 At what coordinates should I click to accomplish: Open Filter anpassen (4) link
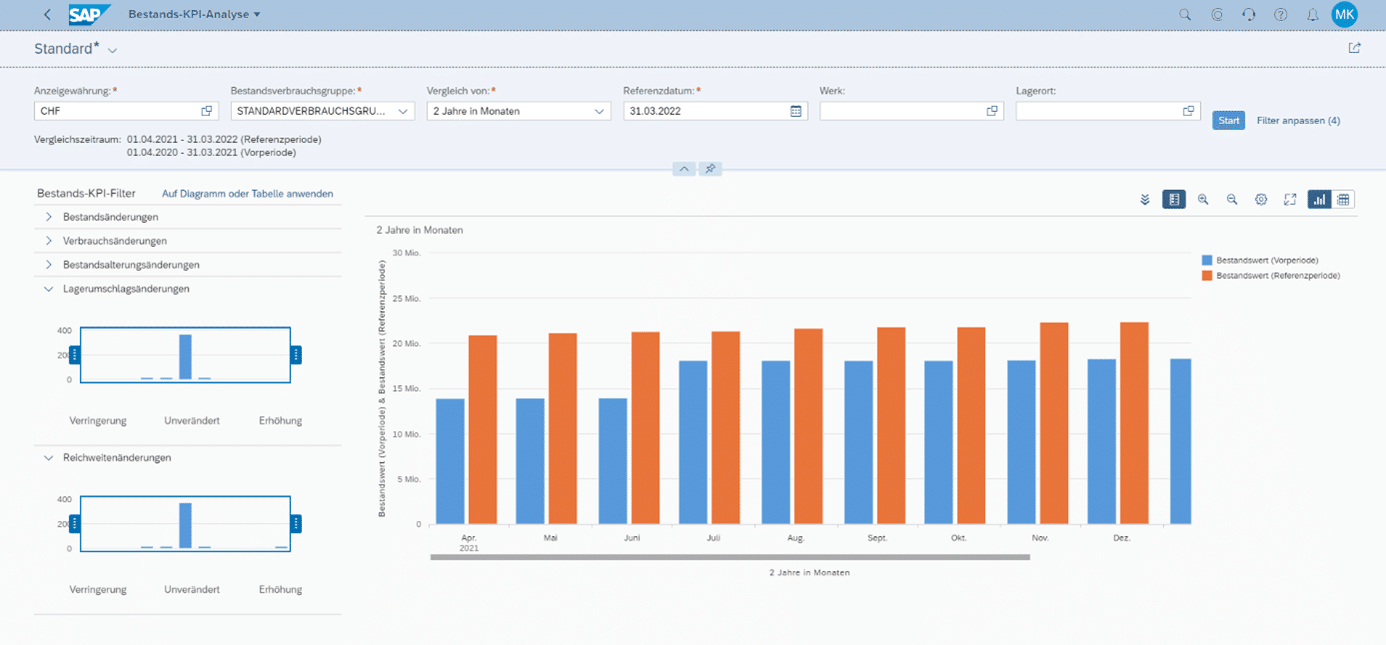1298,121
